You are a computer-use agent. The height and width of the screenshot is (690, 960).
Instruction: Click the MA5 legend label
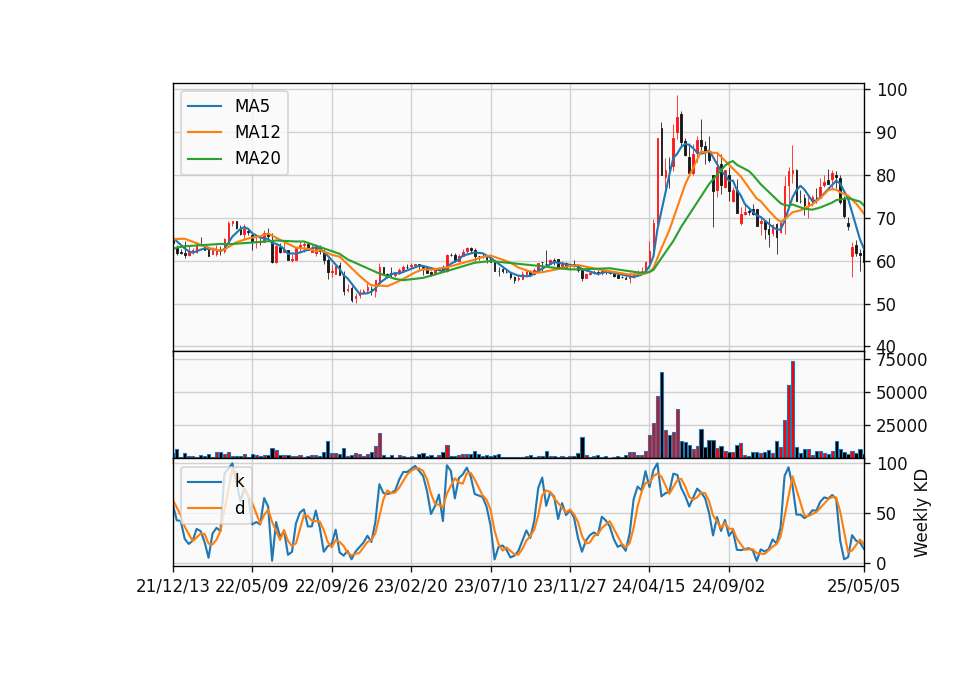point(252,106)
